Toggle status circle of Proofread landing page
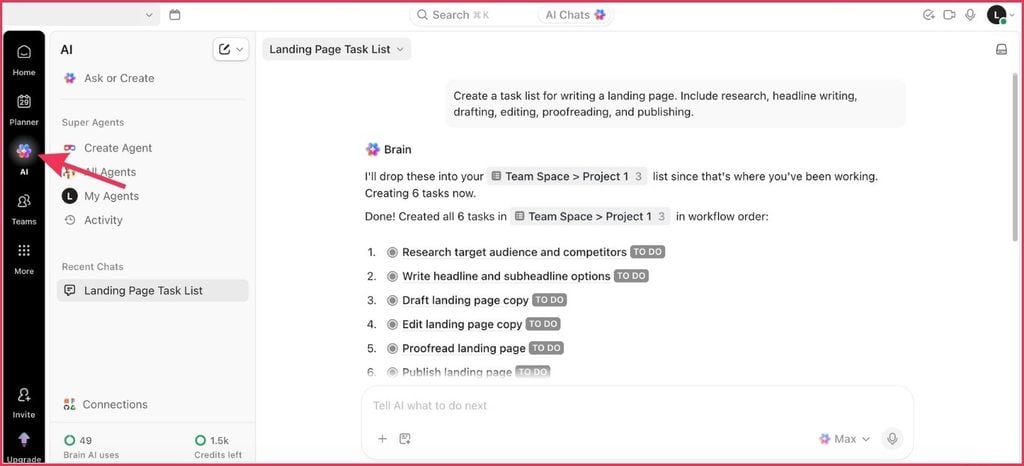This screenshot has height=466, width=1024. click(392, 349)
